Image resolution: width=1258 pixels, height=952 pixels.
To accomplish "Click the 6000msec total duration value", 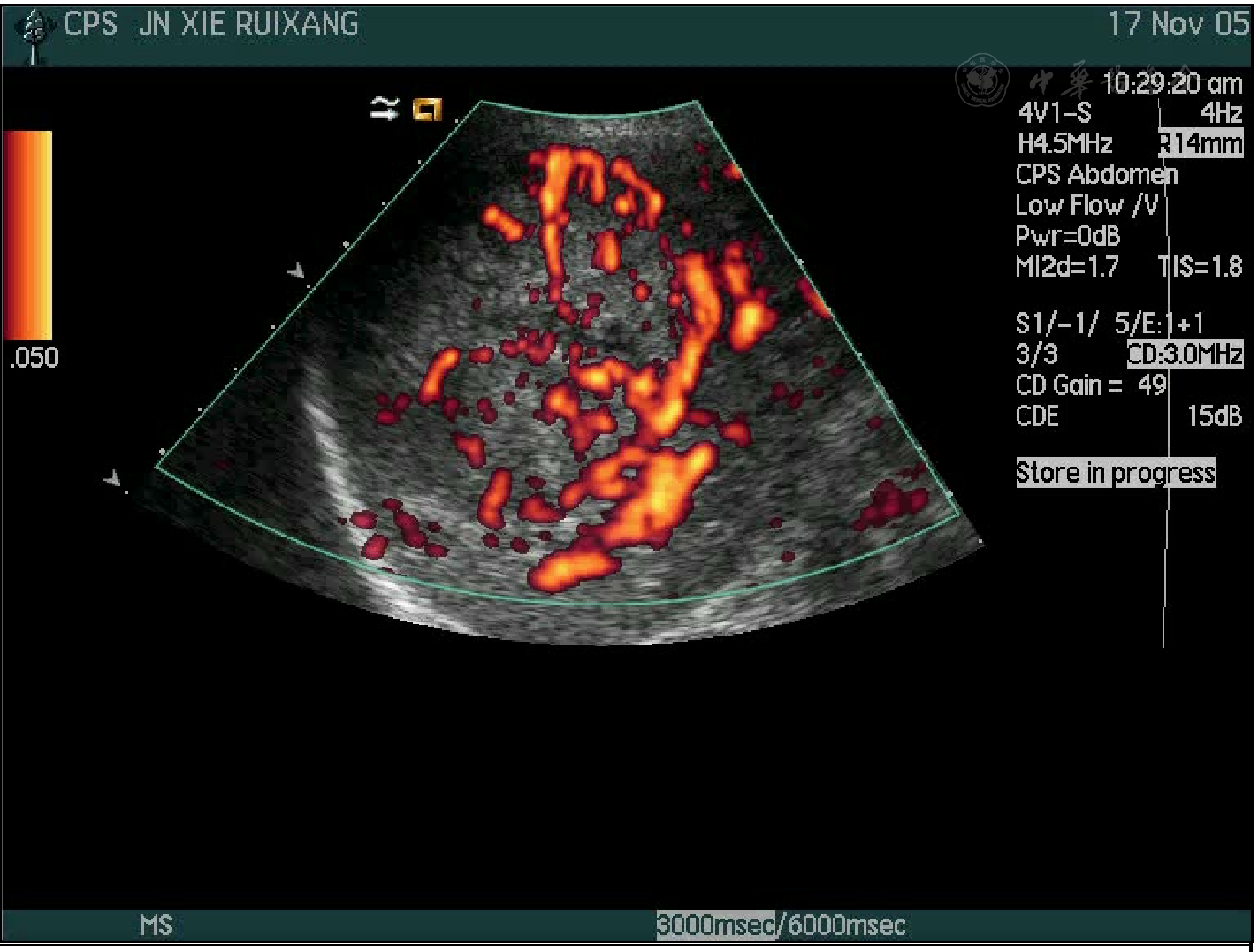I will (x=846, y=925).
